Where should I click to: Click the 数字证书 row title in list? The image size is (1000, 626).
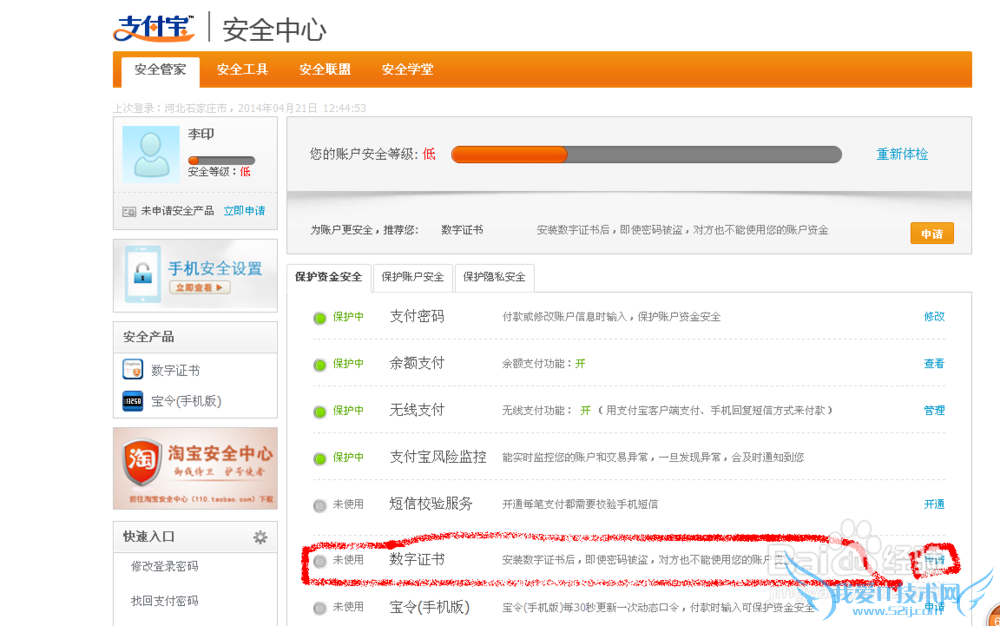(417, 559)
